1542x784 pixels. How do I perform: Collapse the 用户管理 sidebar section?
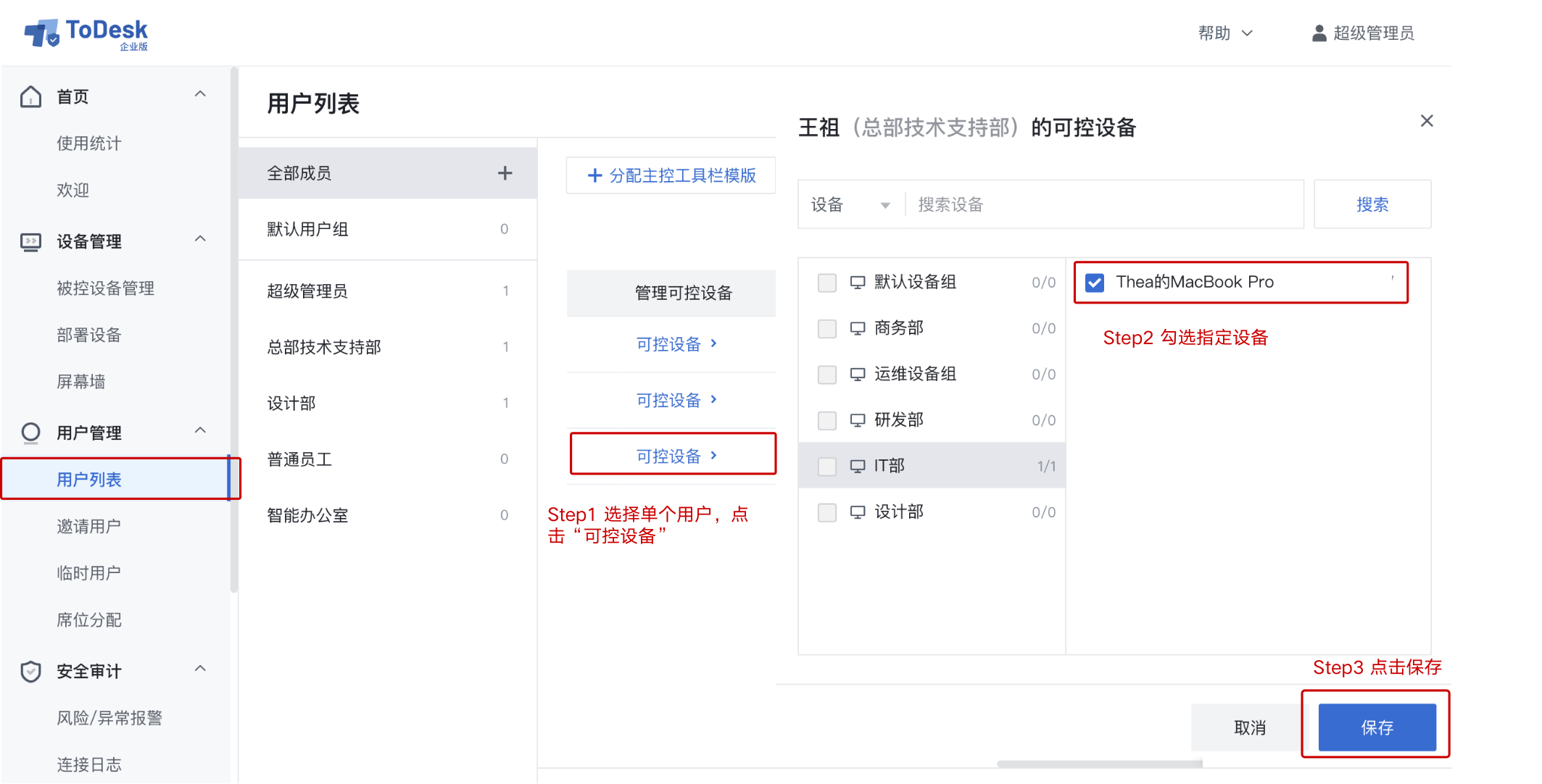click(201, 430)
